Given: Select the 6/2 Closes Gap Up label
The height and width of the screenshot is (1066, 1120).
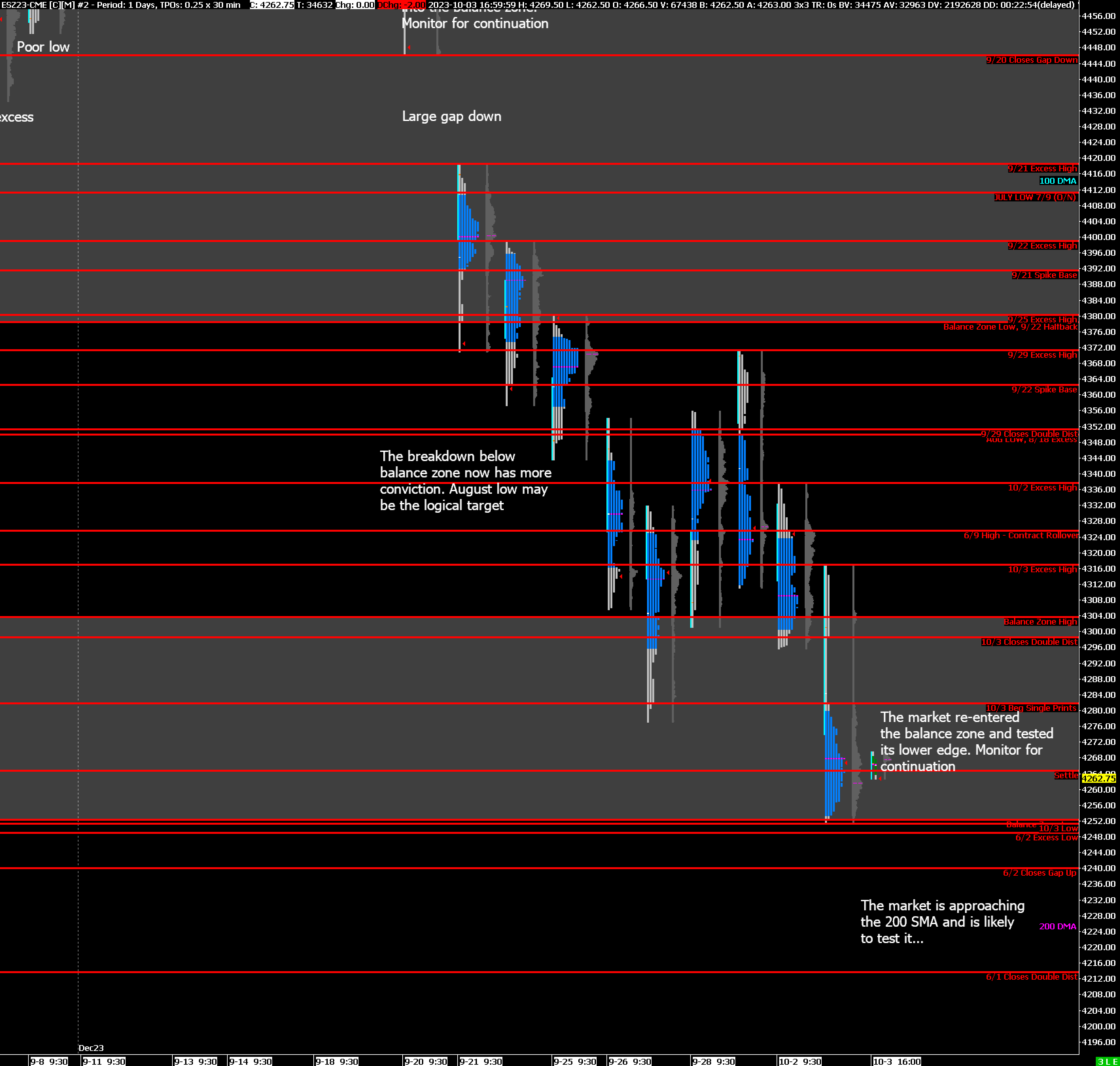Looking at the screenshot, I should tap(1039, 873).
